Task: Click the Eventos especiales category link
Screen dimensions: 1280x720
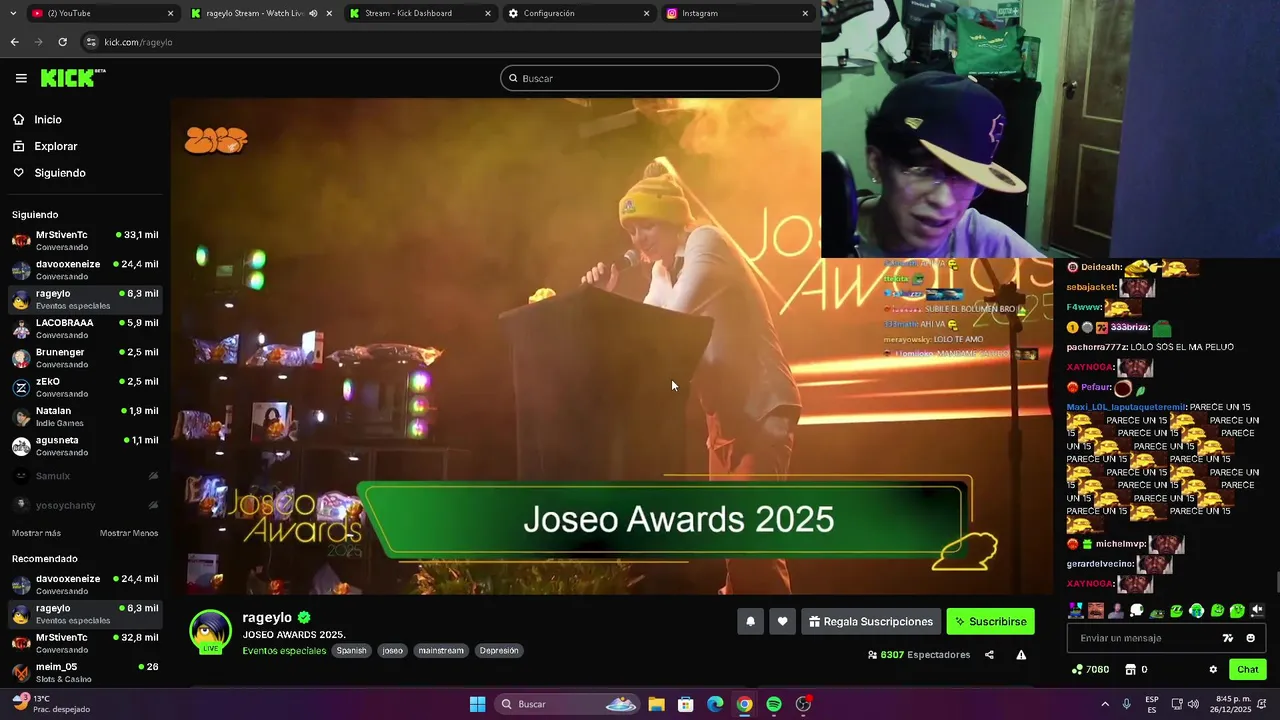Action: (x=284, y=650)
